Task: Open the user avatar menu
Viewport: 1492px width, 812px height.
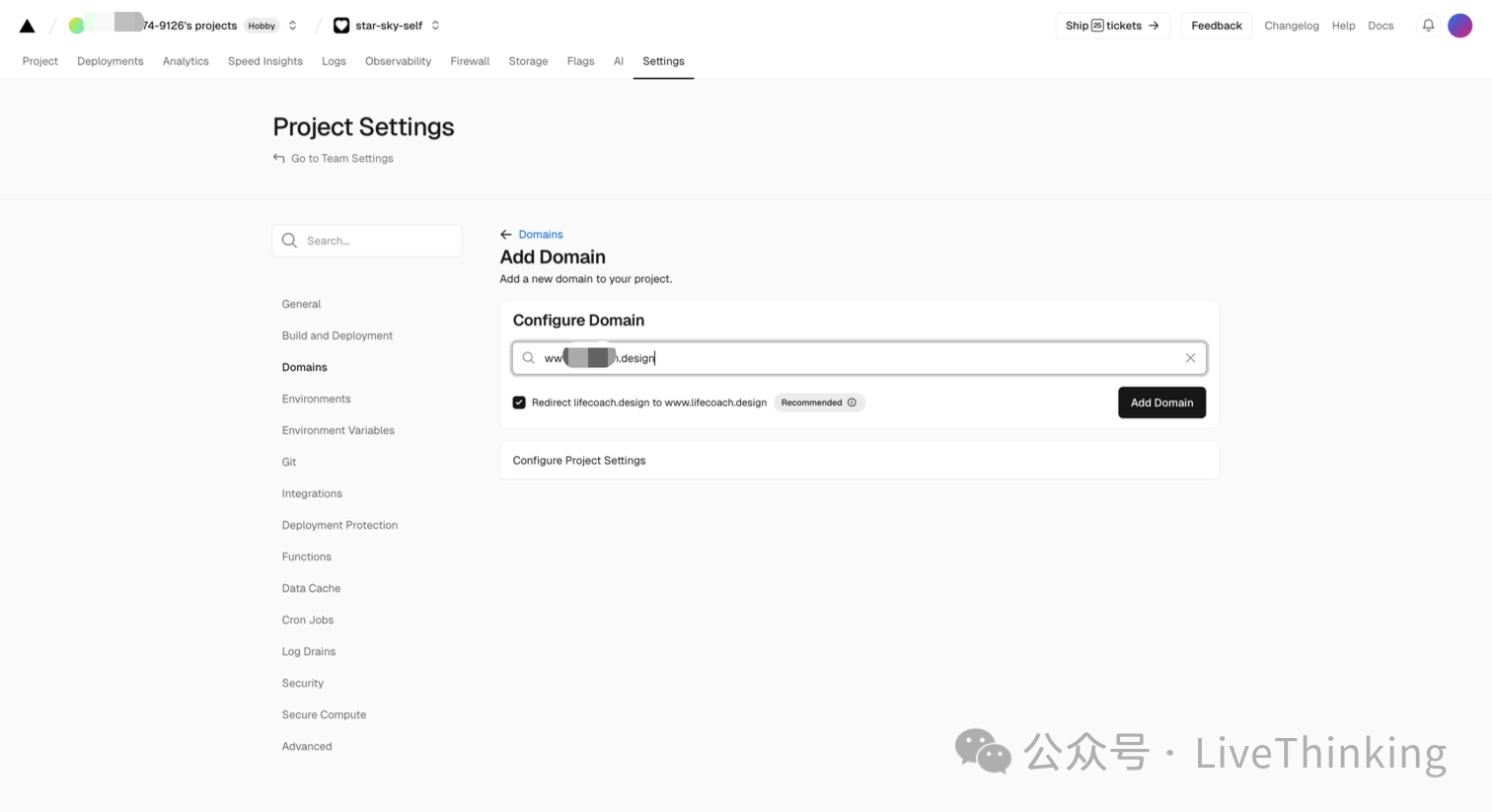Action: point(1459,26)
